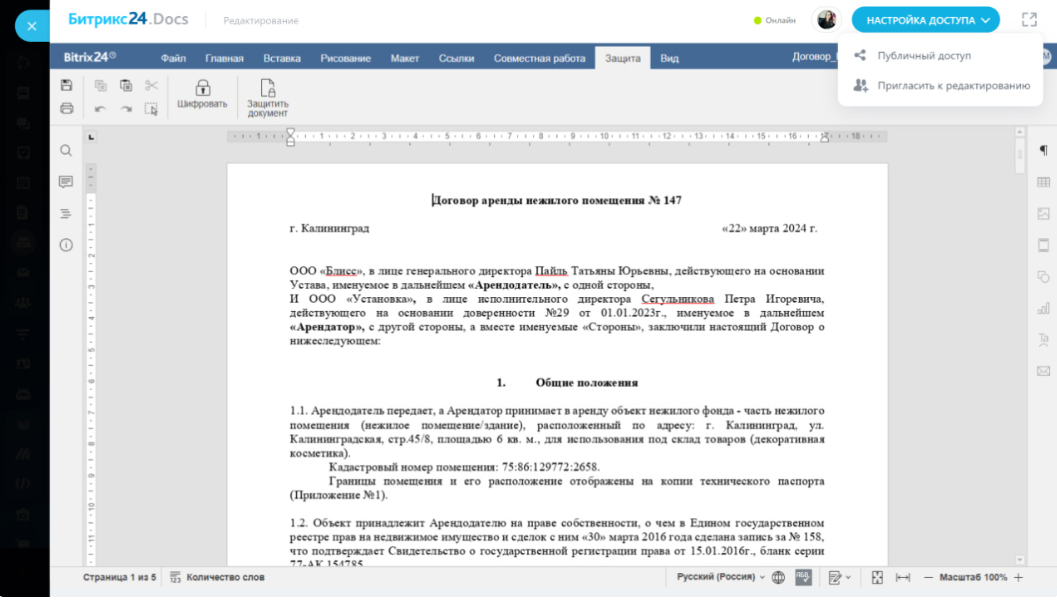
Task: Save the document with the floppy disk icon
Action: 66,86
